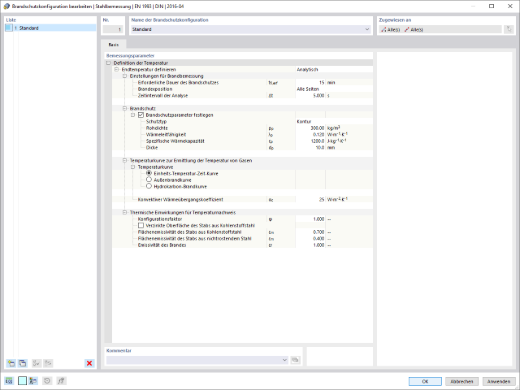The image size is (520, 390).
Task: Edit the Spezifische Wärmekapazität value 1200.0
Action: pos(310,141)
